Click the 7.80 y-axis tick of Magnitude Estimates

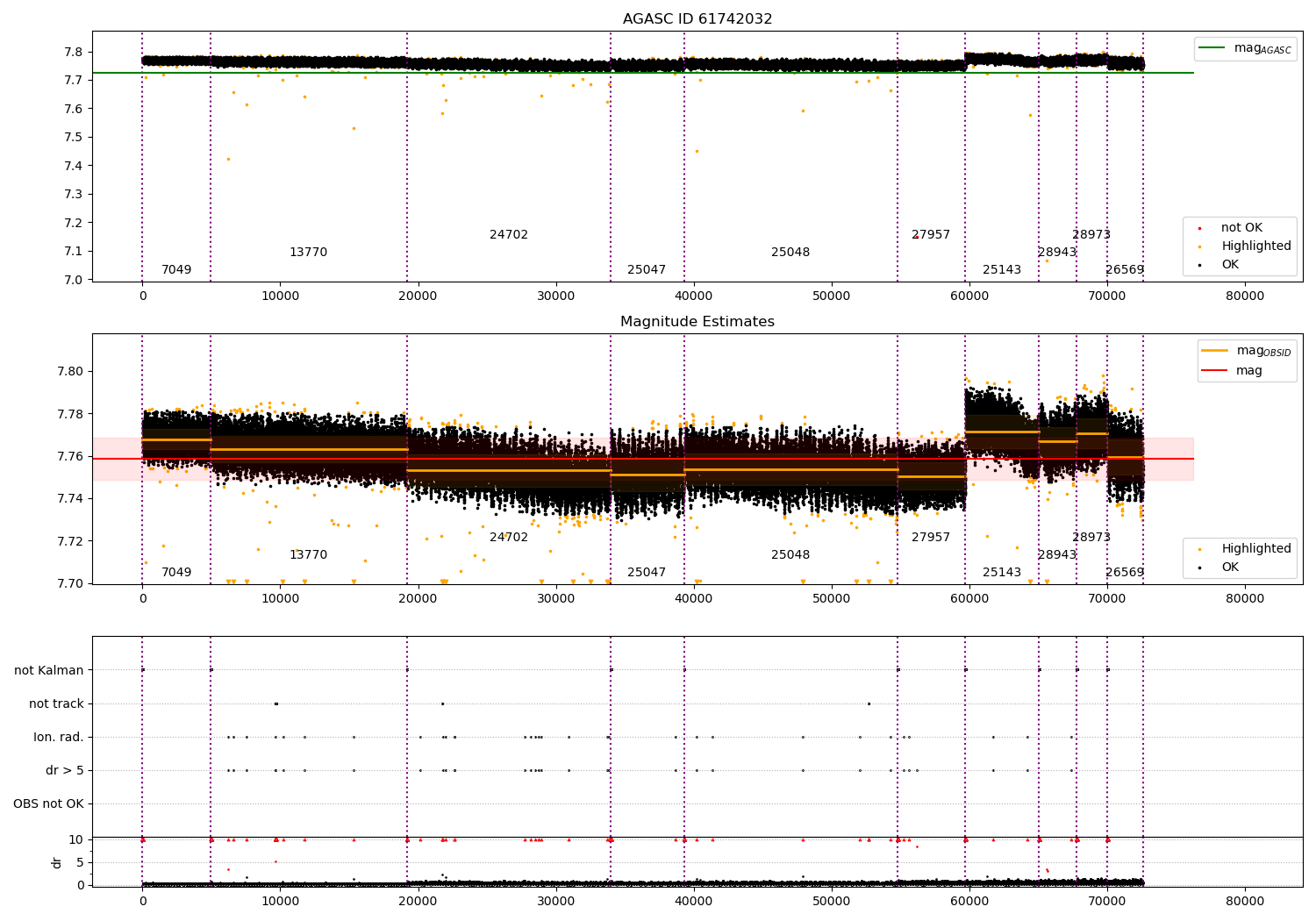point(71,371)
